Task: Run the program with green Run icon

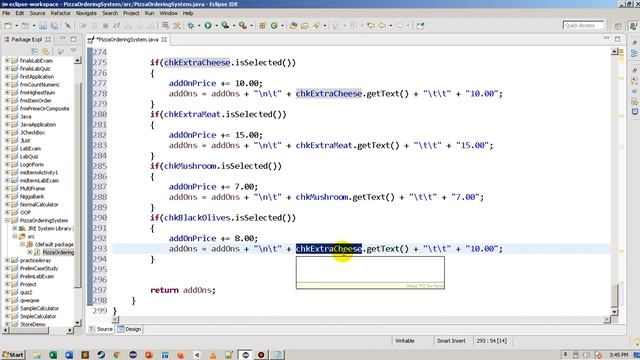Action: 208,26
